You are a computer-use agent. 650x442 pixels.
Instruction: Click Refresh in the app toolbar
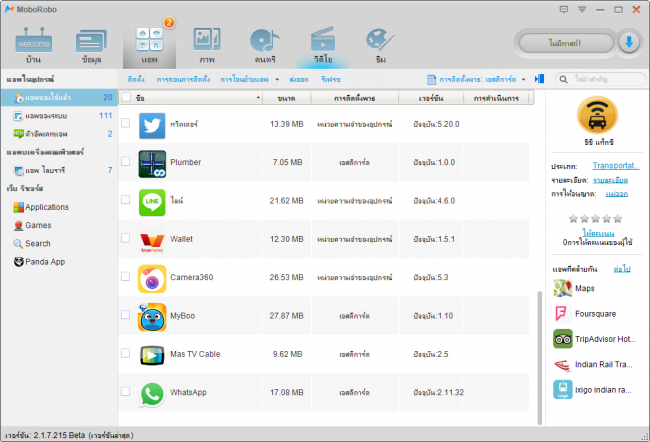pyautogui.click(x=331, y=79)
